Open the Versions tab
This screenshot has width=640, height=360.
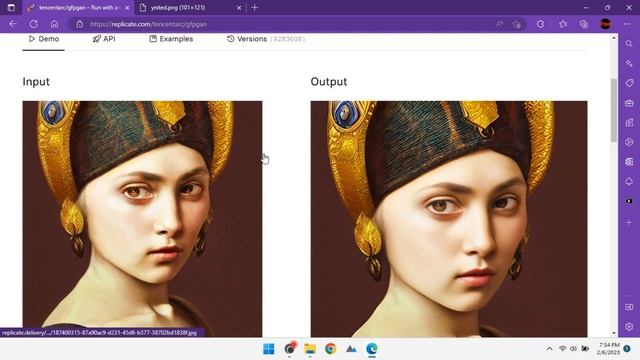266,39
